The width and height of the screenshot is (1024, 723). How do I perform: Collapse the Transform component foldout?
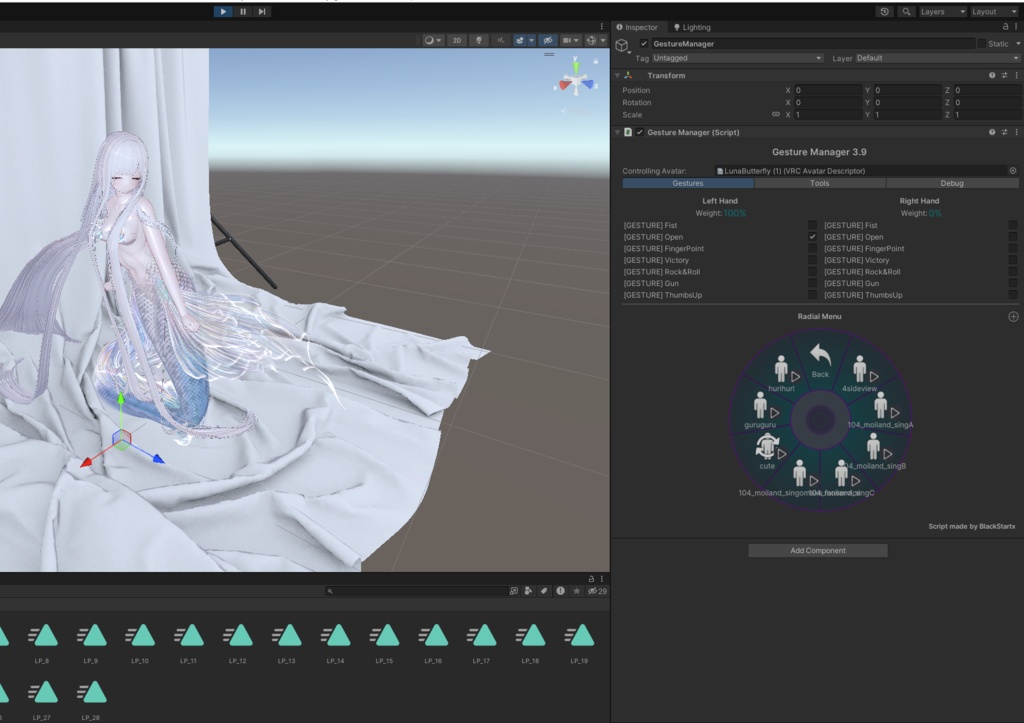[x=617, y=76]
